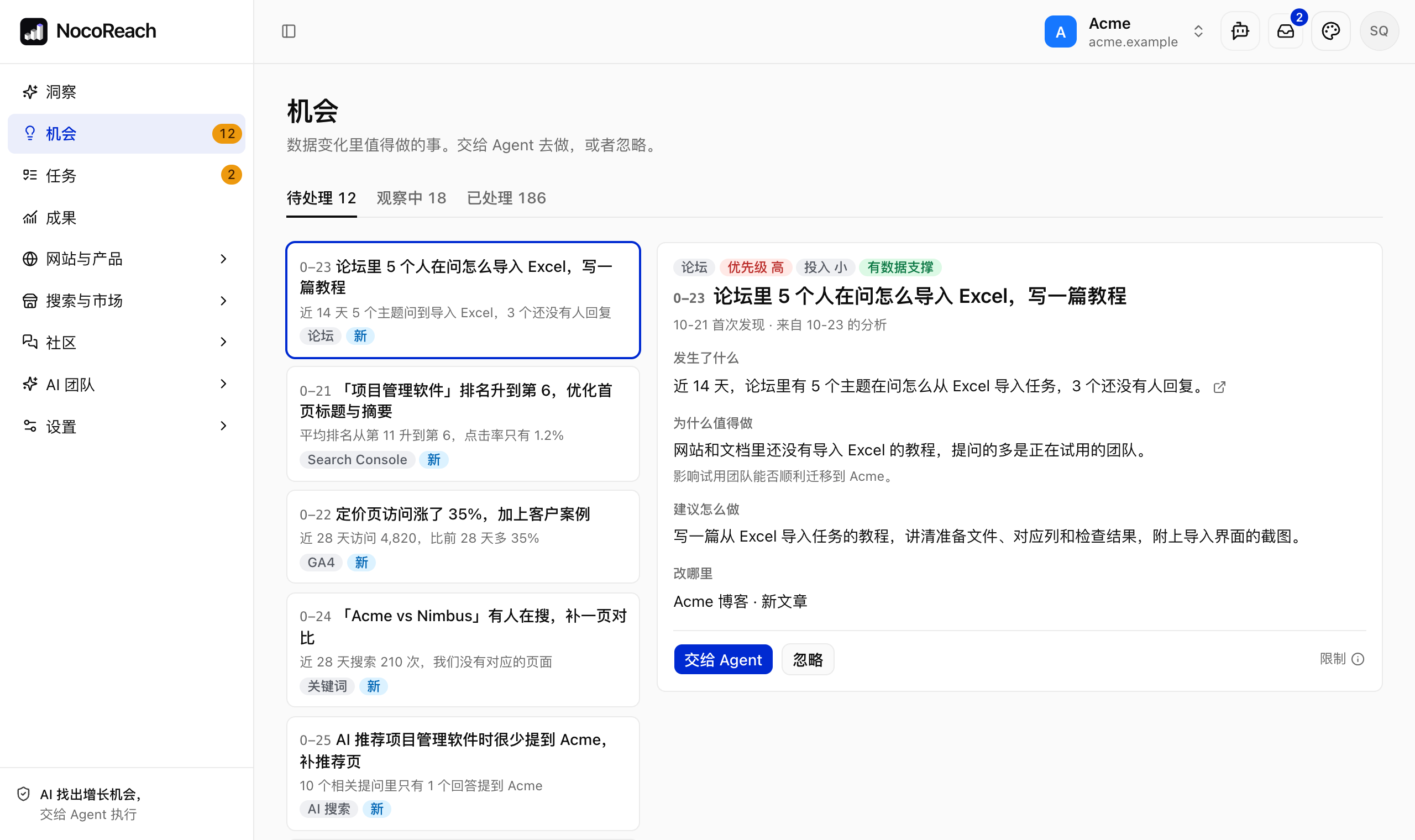Expand the 社区 menu chevron

pyautogui.click(x=223, y=342)
